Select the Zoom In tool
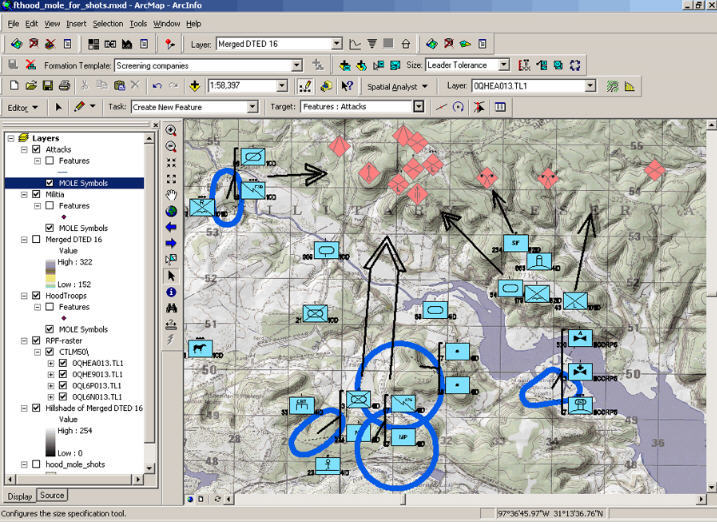The width and height of the screenshot is (717, 524). 171,130
